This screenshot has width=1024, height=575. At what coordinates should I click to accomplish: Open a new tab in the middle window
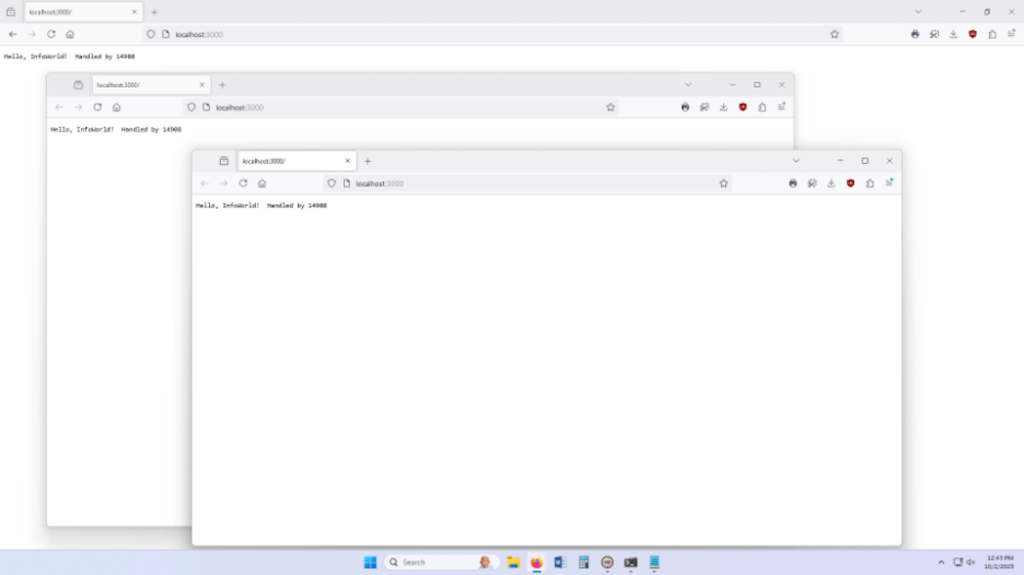[222, 85]
